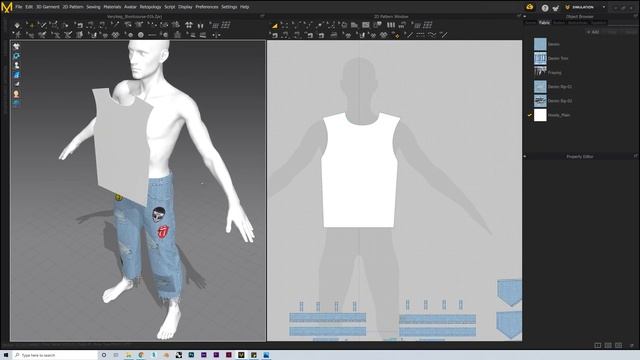Image resolution: width=640 pixels, height=360 pixels.
Task: Toggle the blue fourth icon in 3D sidebar
Action: click(x=16, y=75)
